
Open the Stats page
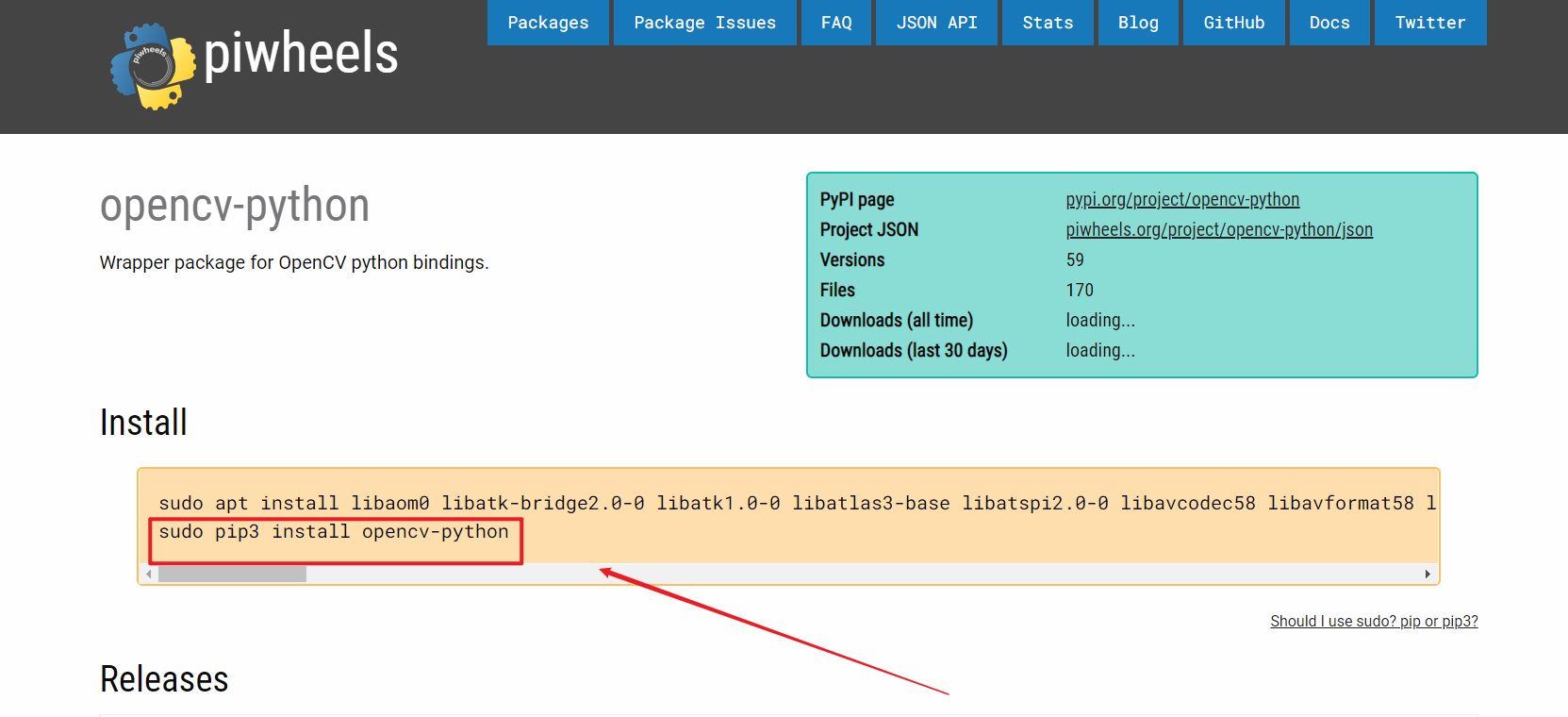click(x=1048, y=23)
